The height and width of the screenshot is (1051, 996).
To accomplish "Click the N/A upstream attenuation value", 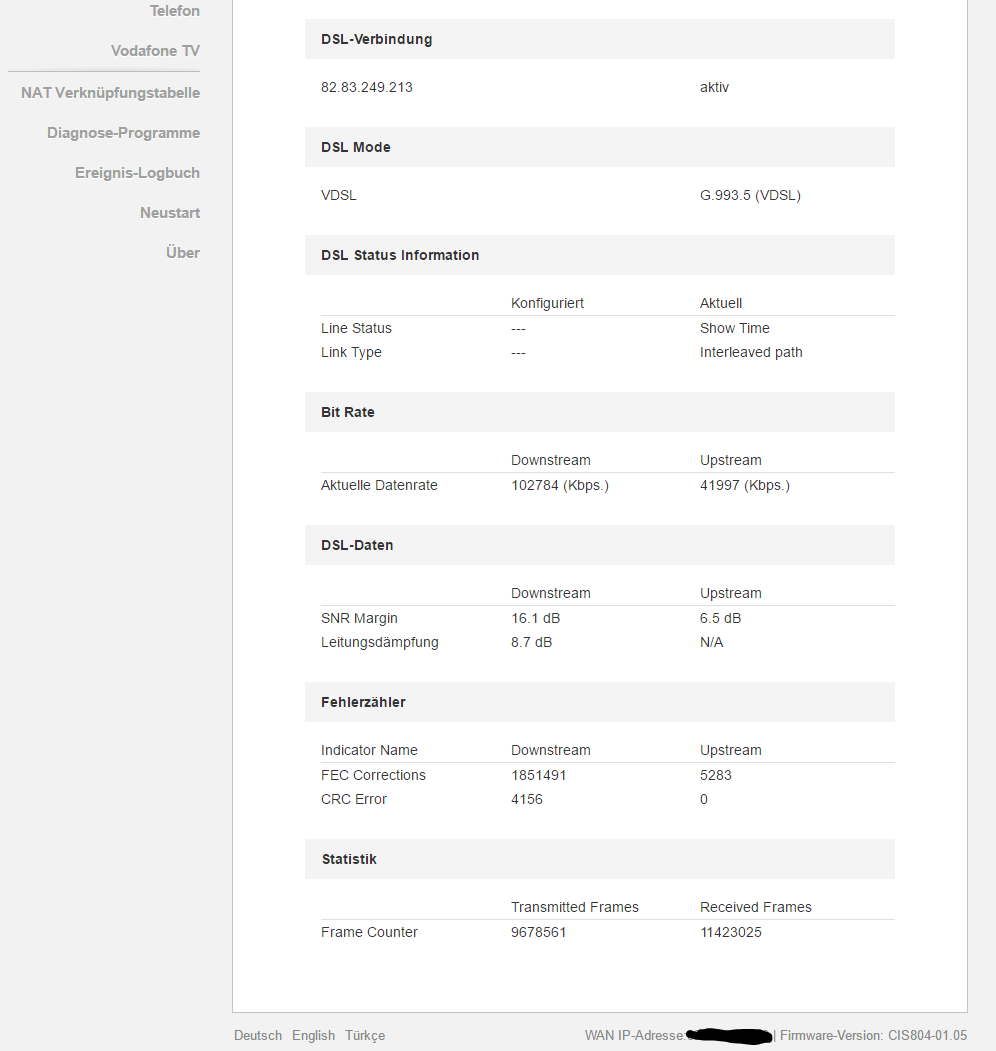I will (711, 642).
